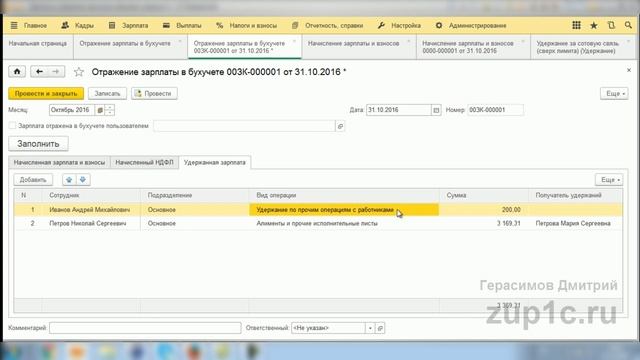
Task: Close the document form with X
Action: (x=629, y=71)
